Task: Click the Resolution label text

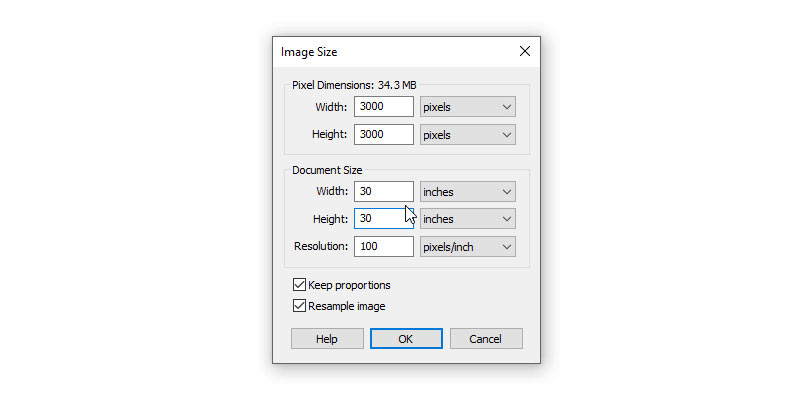Action: click(321, 246)
